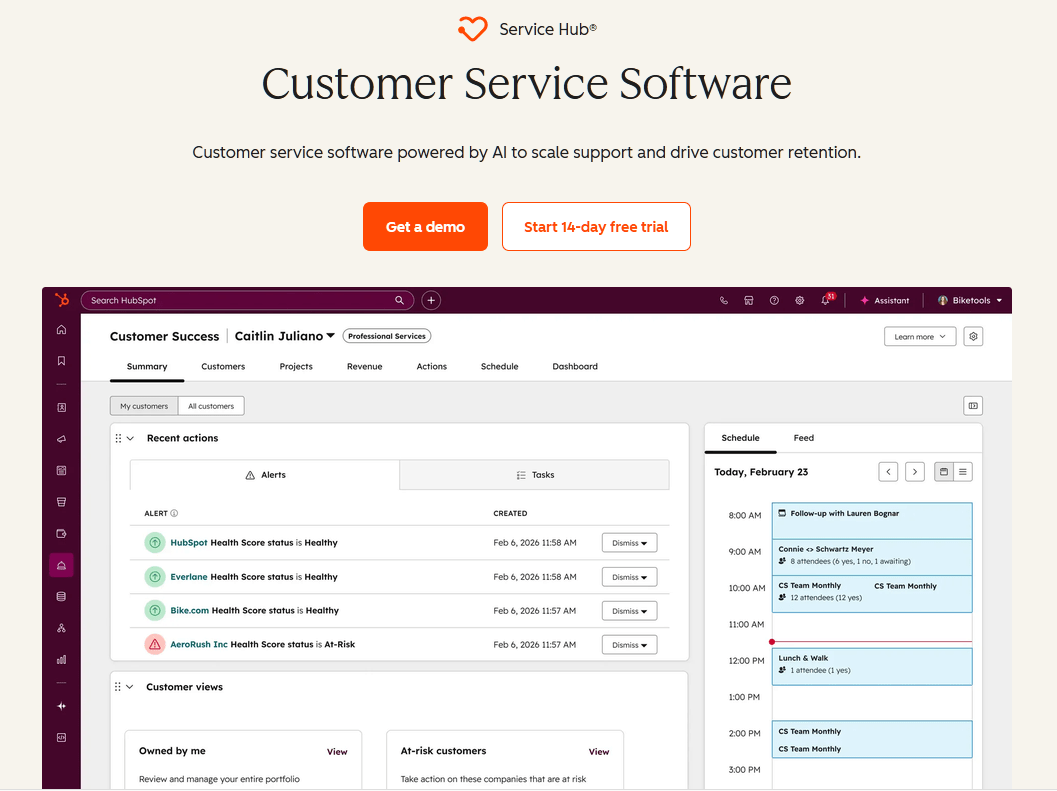Open the Dashboard tab
The width and height of the screenshot is (1057, 791).
pyautogui.click(x=575, y=367)
